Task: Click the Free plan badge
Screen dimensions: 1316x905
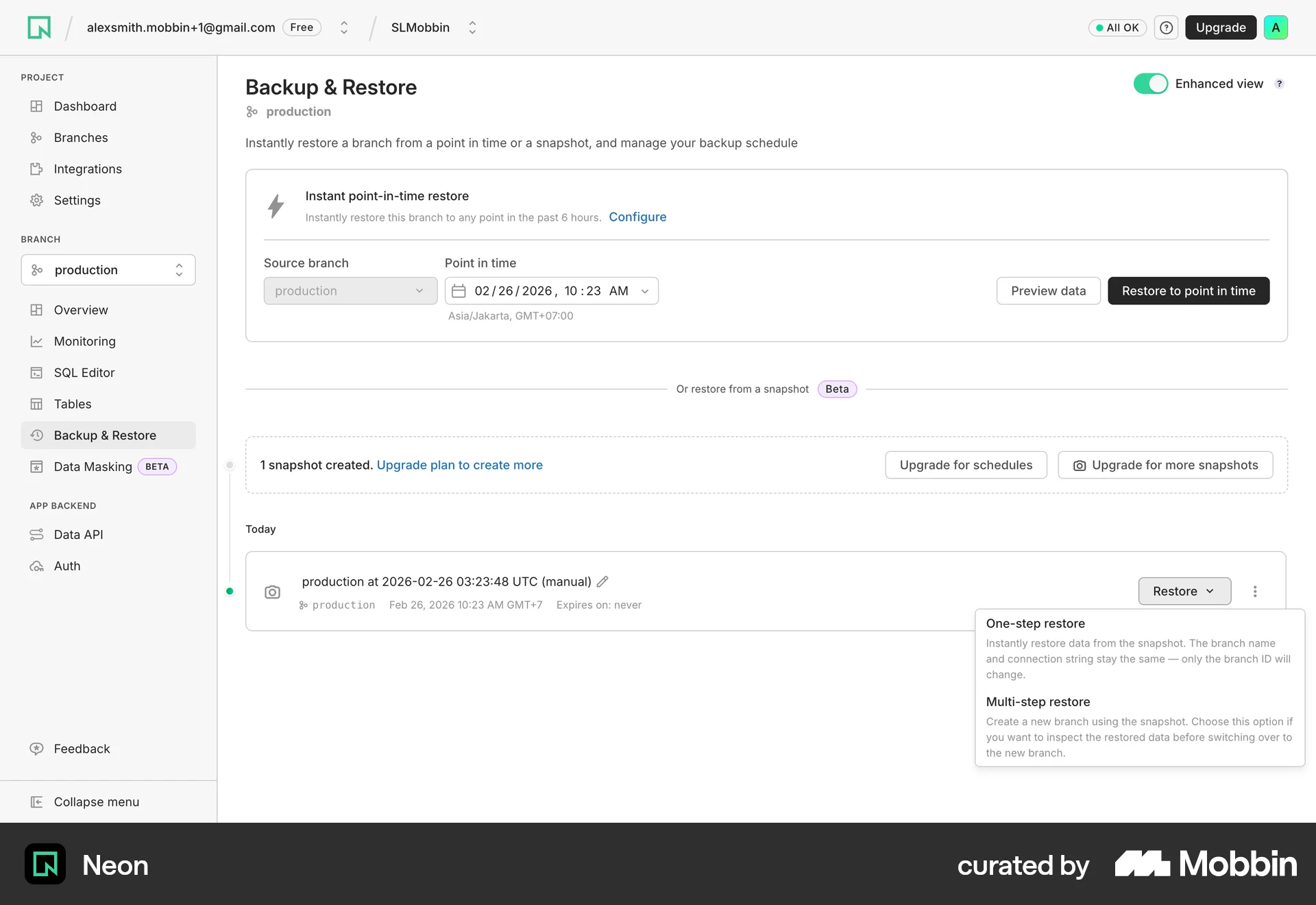Action: (x=302, y=27)
